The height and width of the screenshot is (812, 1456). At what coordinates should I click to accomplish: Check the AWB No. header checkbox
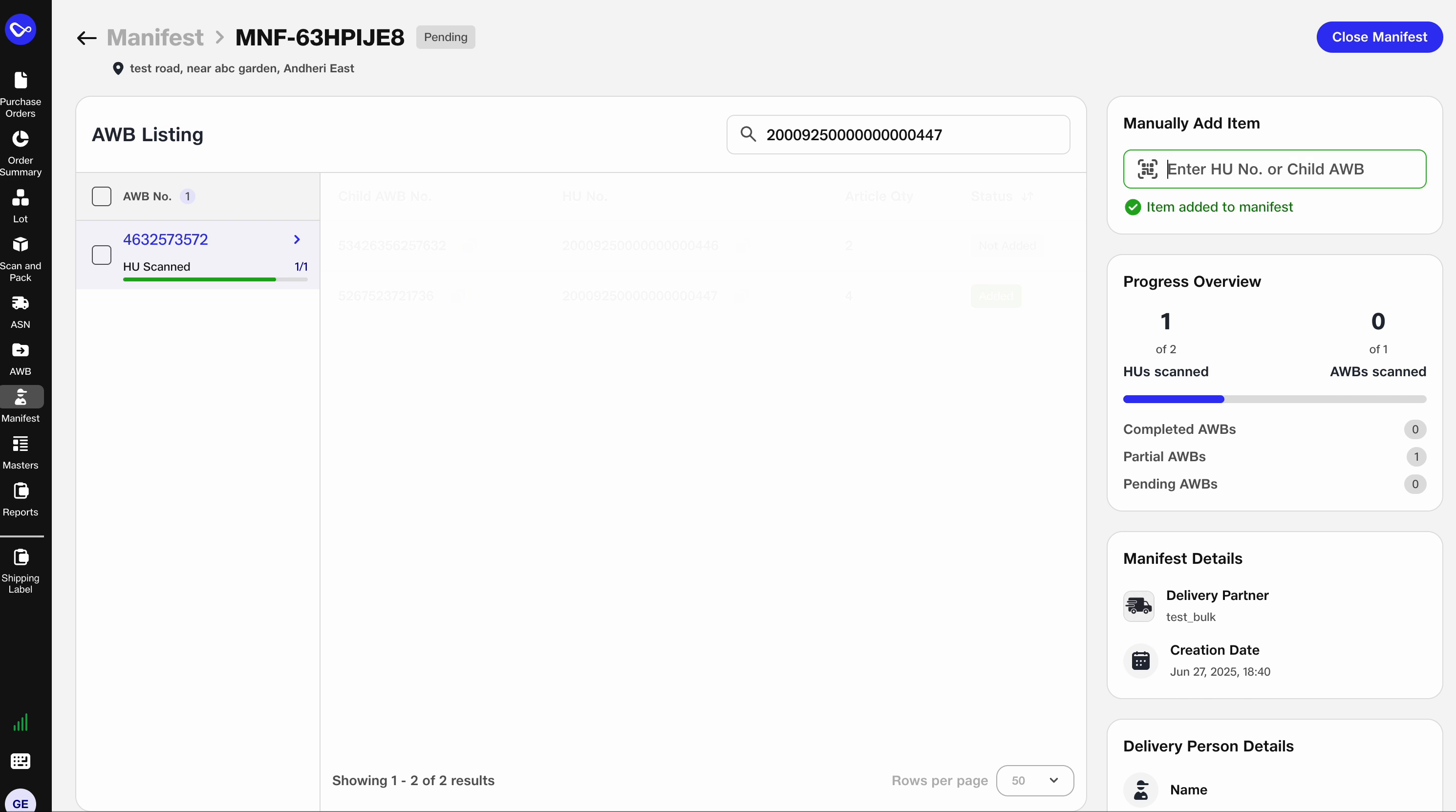(102, 196)
